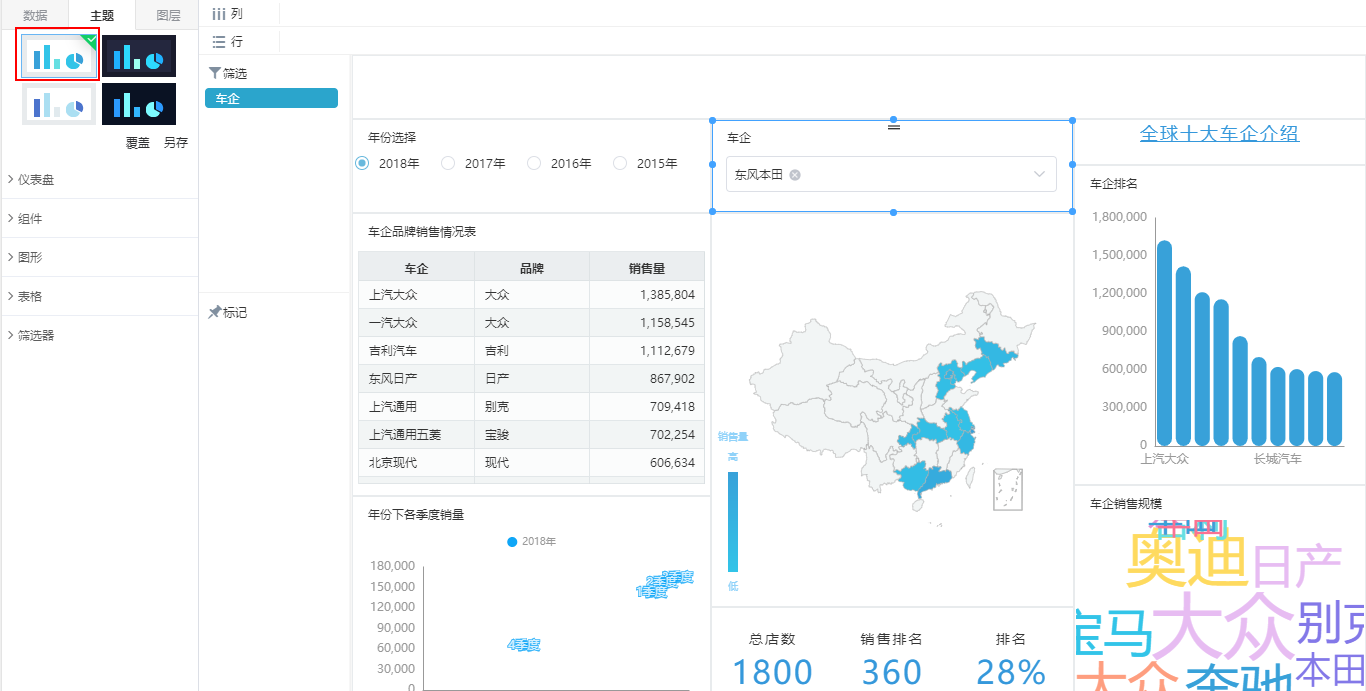The width and height of the screenshot is (1366, 691).
Task: Click the 行 rows shelf icon
Action: click(218, 42)
